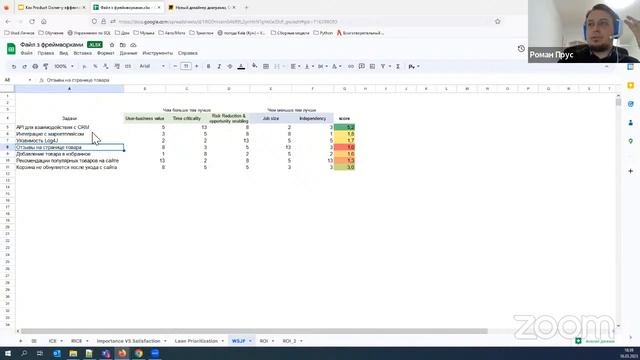Open Google Keep in side panel
The image size is (640, 360).
(x=631, y=85)
